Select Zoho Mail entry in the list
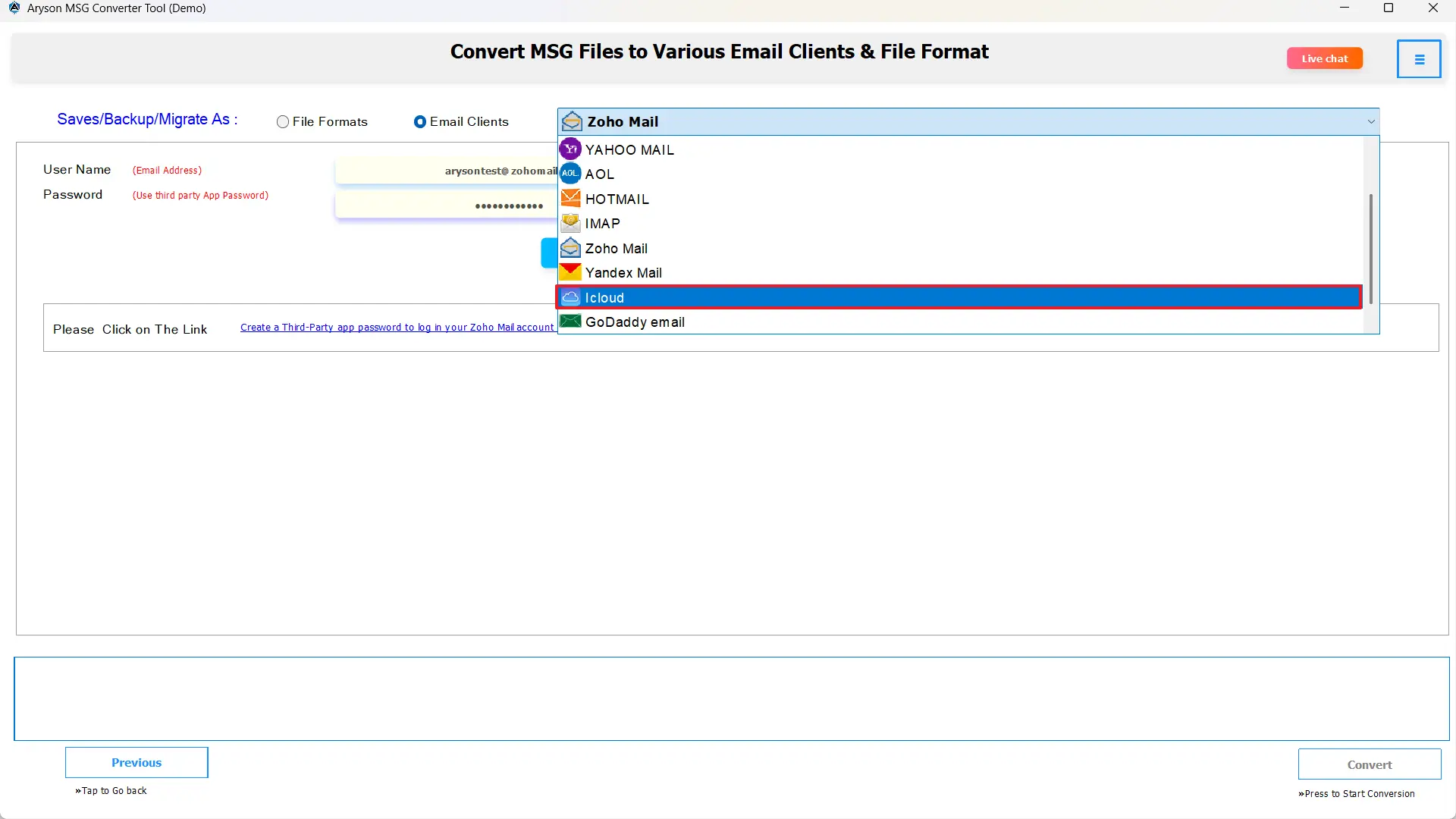Image resolution: width=1456 pixels, height=819 pixels. point(961,248)
